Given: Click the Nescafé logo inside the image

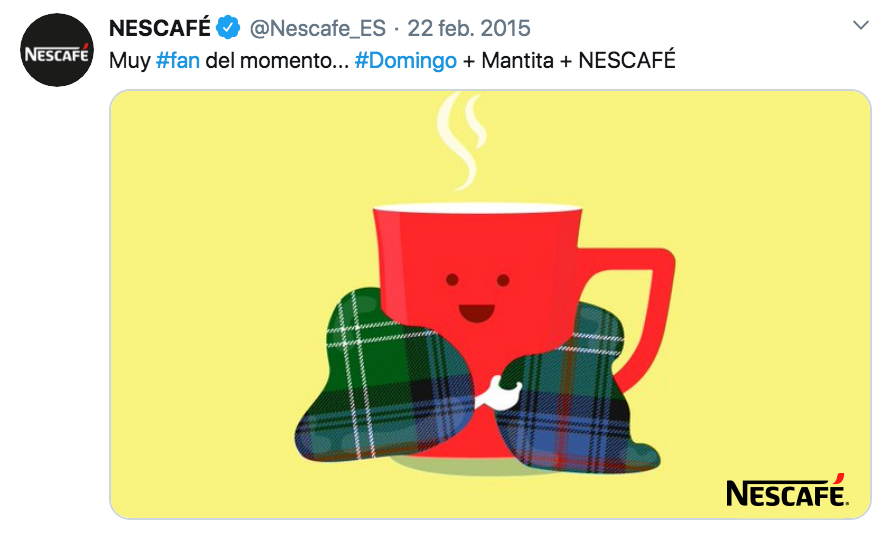Looking at the screenshot, I should coord(787,490).
